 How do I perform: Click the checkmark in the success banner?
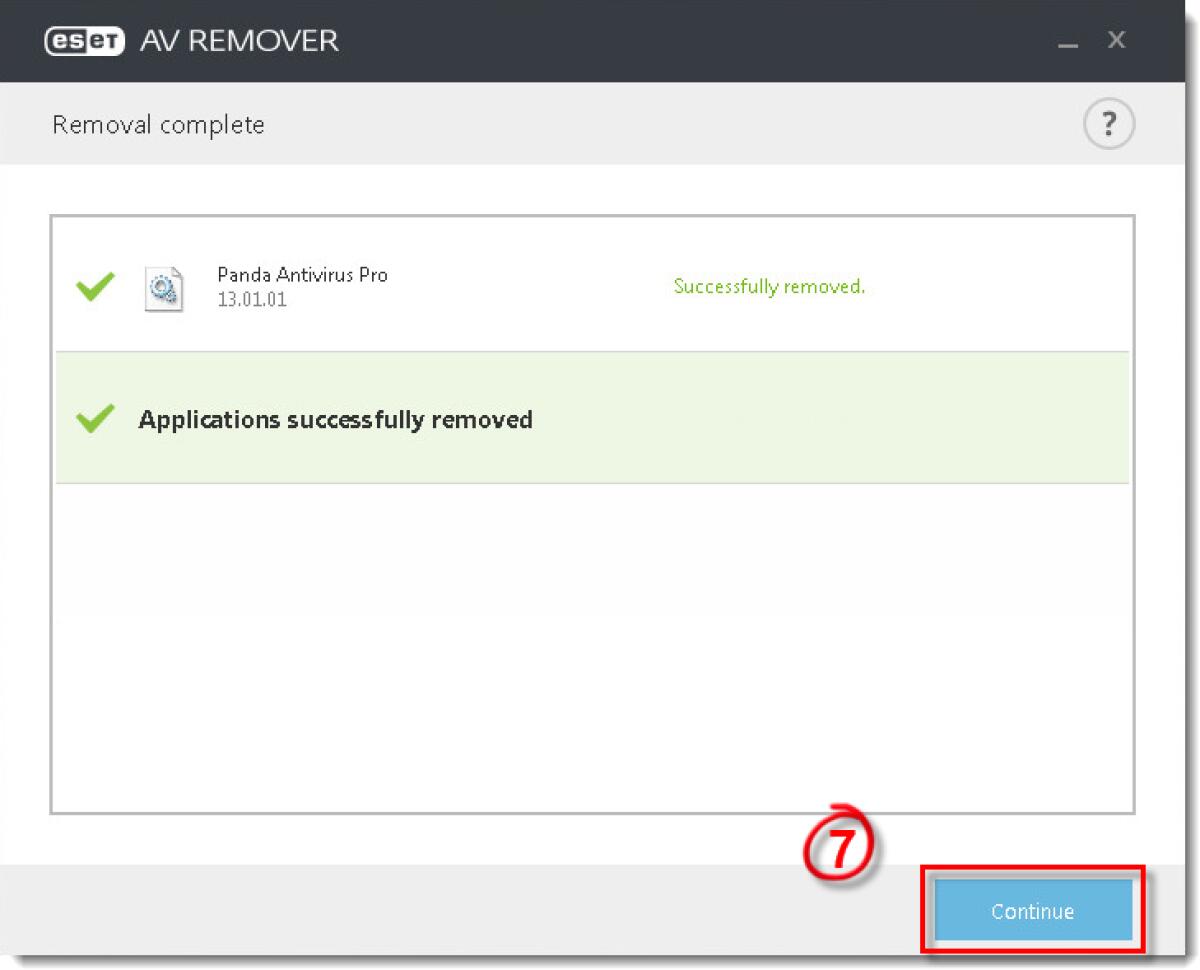[95, 418]
